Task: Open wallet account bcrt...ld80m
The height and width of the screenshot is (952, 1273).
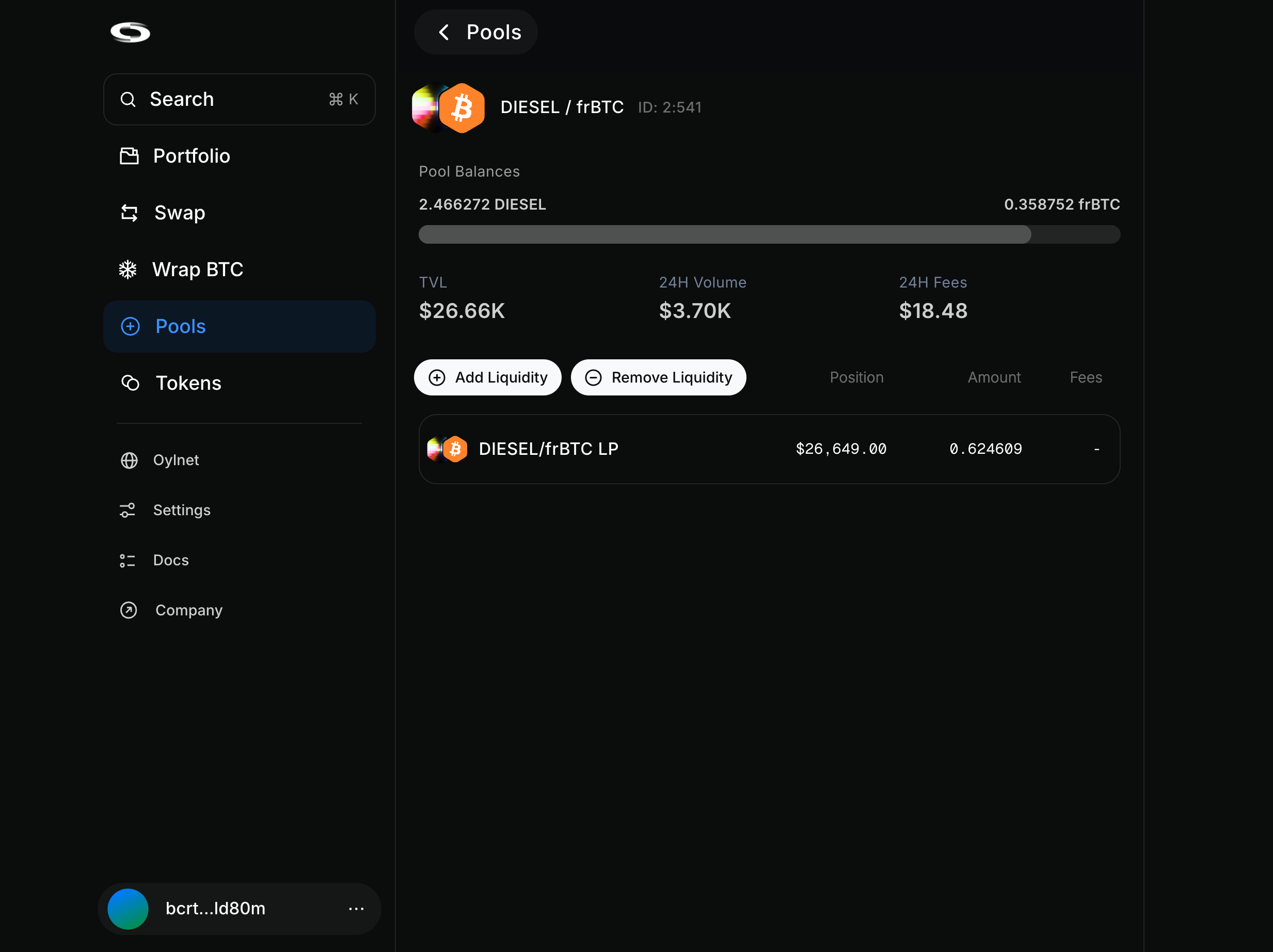Action: click(x=240, y=909)
